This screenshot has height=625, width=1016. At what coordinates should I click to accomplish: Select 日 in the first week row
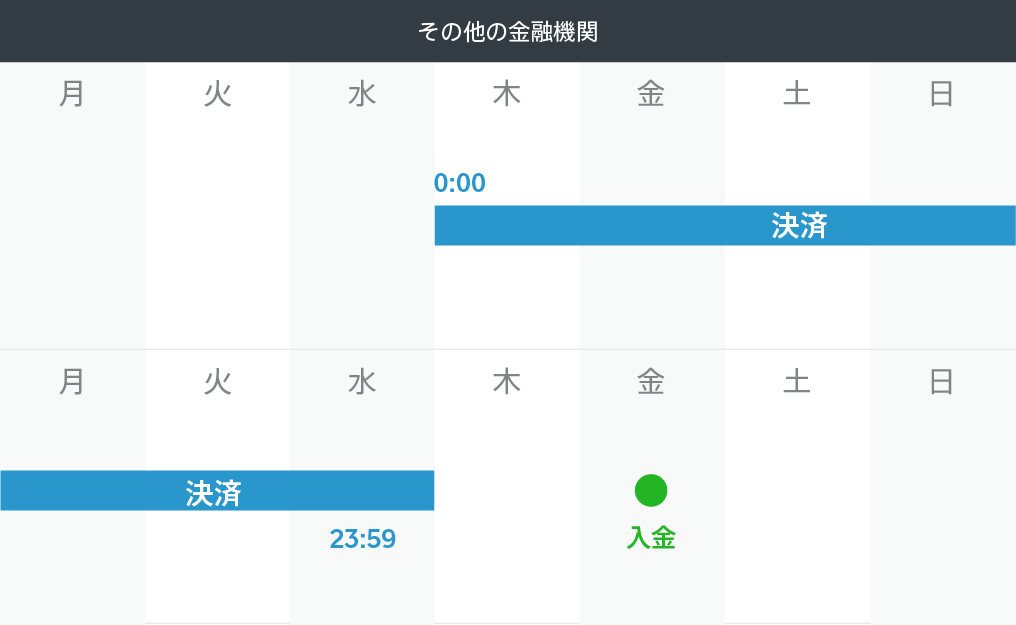[x=942, y=94]
